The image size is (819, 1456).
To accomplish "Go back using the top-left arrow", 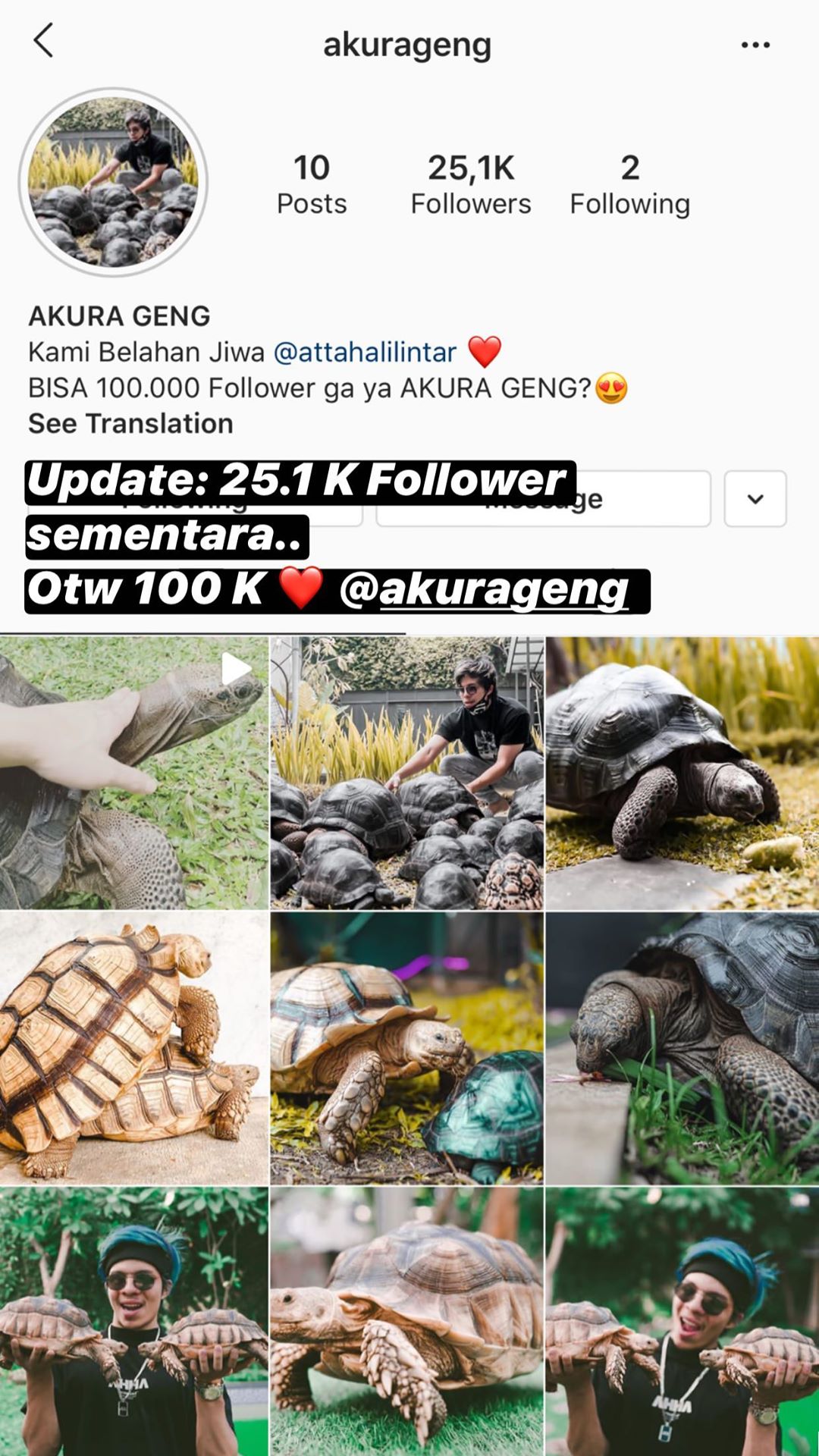I will click(x=43, y=40).
